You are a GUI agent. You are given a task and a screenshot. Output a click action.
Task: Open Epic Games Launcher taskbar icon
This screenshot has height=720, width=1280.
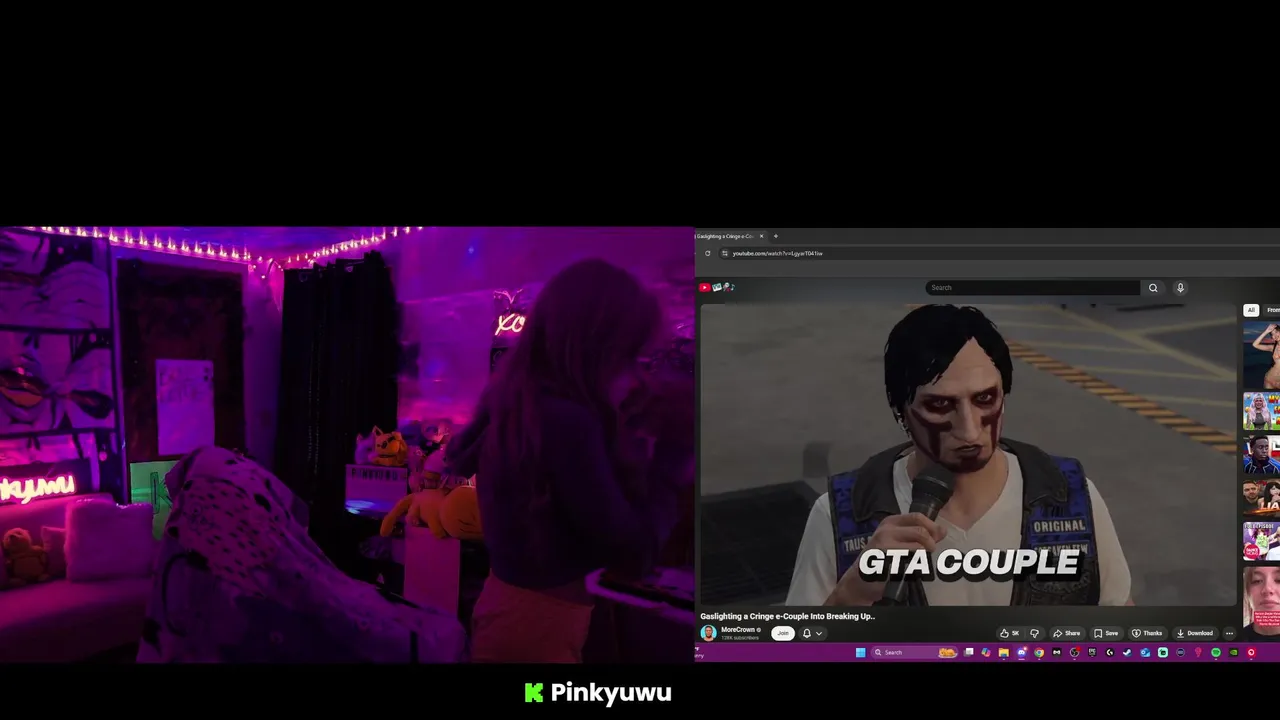click(x=1092, y=652)
